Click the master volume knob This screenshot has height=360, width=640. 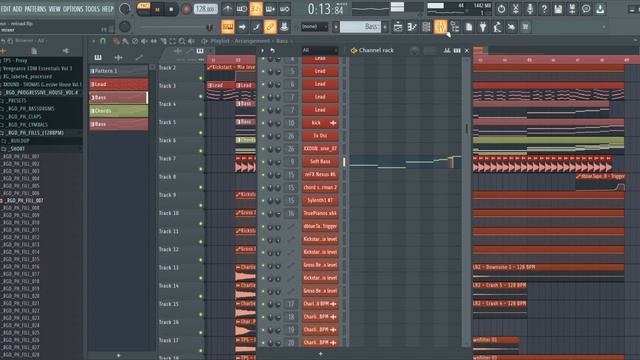[x=124, y=9]
